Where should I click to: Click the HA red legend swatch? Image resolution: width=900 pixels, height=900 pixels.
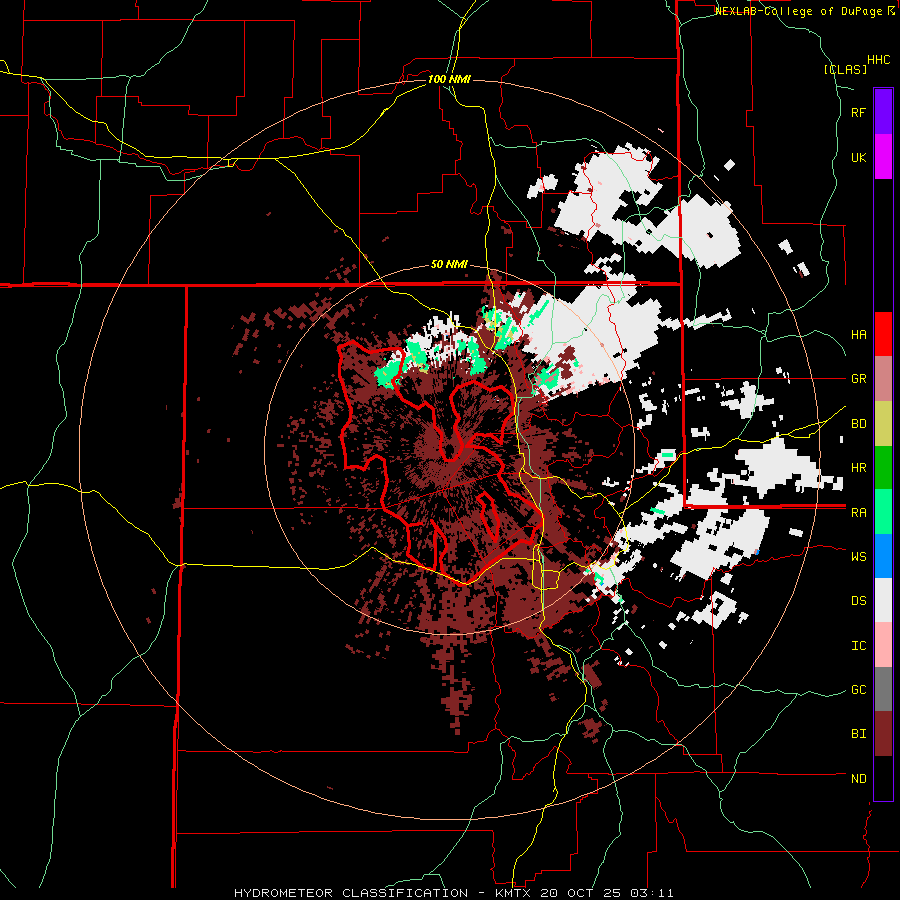883,334
